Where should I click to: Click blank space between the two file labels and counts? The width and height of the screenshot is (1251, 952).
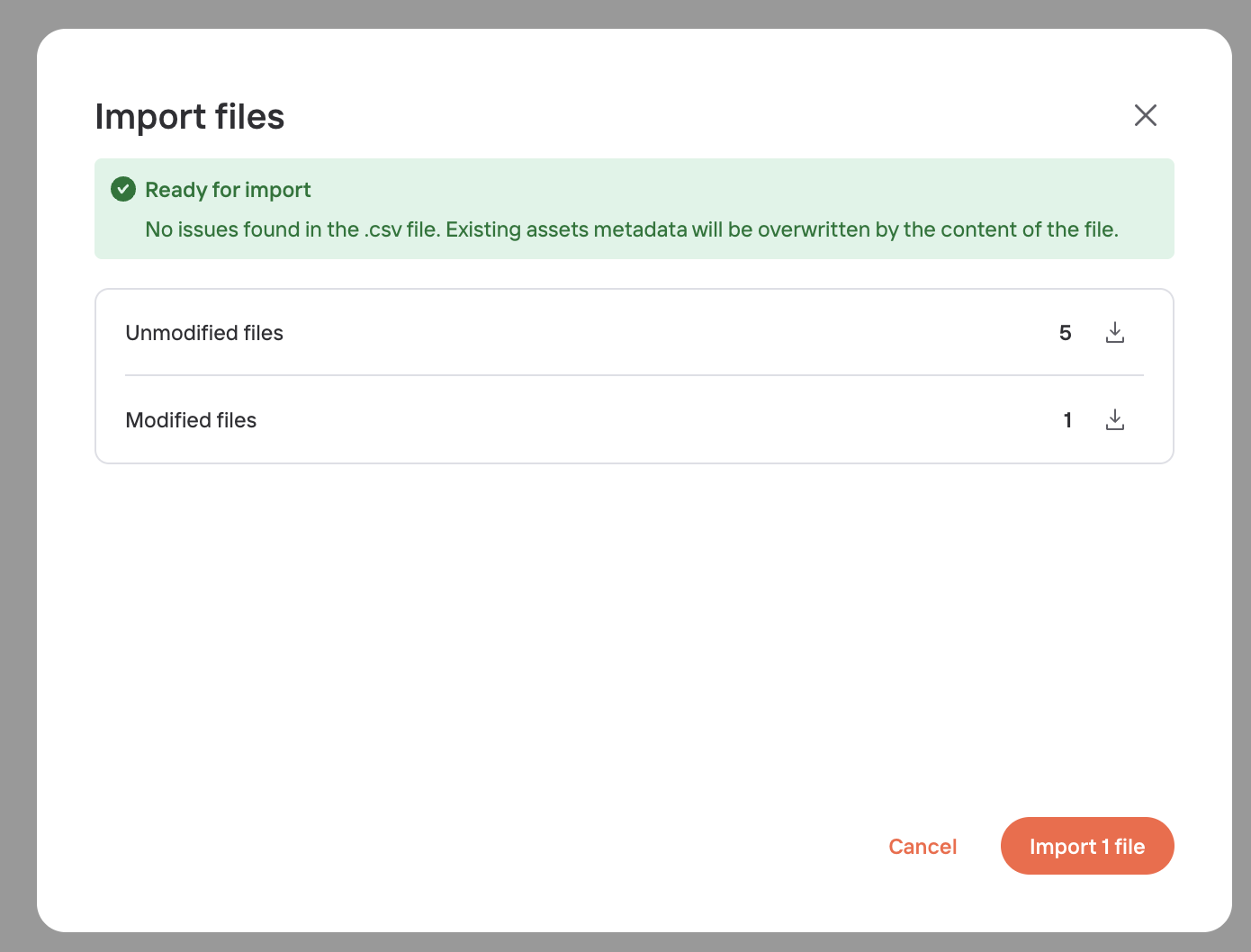pos(630,333)
